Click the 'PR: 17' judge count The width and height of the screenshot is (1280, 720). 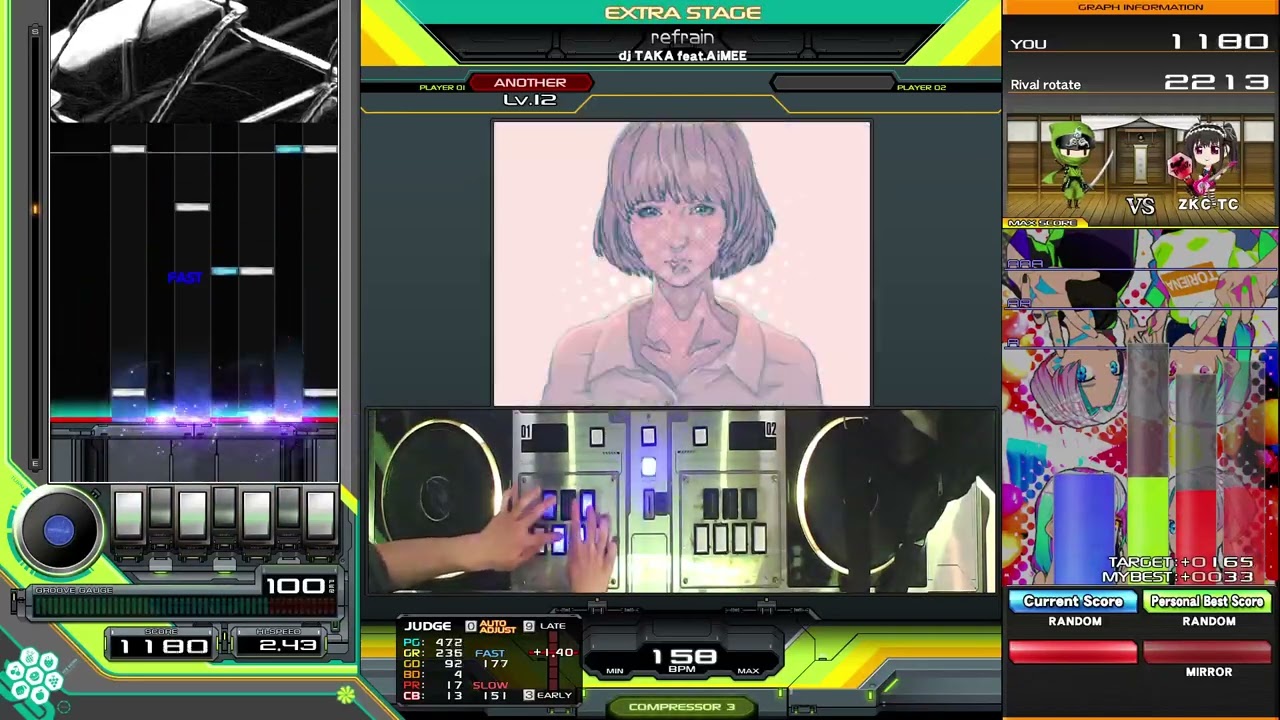pos(433,686)
